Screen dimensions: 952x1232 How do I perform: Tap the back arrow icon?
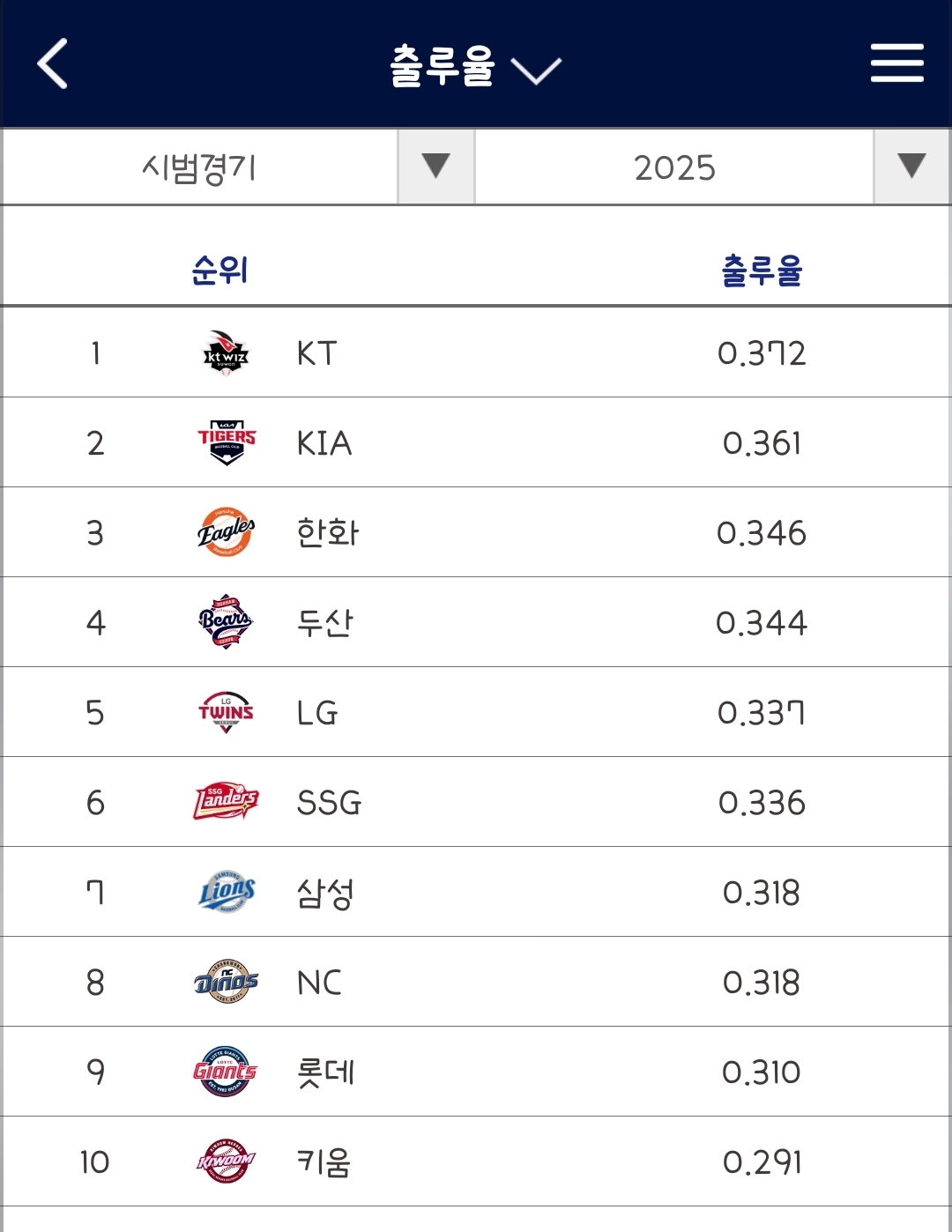click(x=53, y=63)
